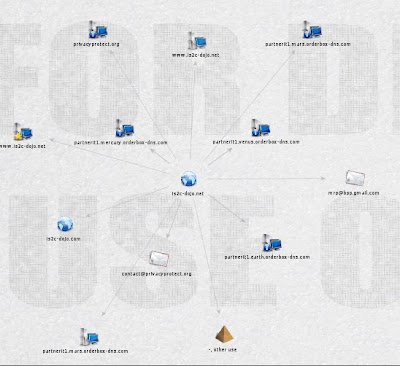This screenshot has height=366, width=400.
Task: Select the partnerit1.earth.orderbox-dns.com server icon
Action: 272,243
